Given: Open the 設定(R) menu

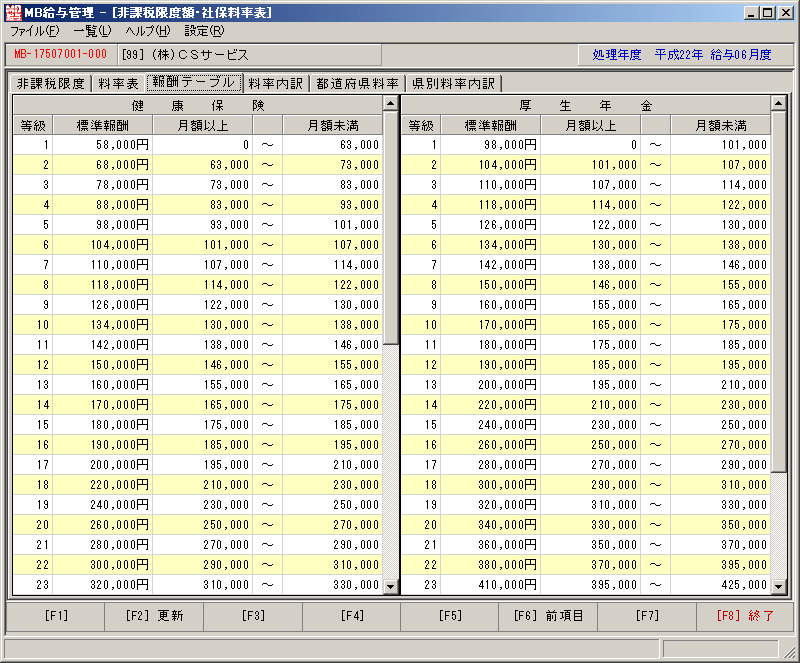Looking at the screenshot, I should [204, 31].
